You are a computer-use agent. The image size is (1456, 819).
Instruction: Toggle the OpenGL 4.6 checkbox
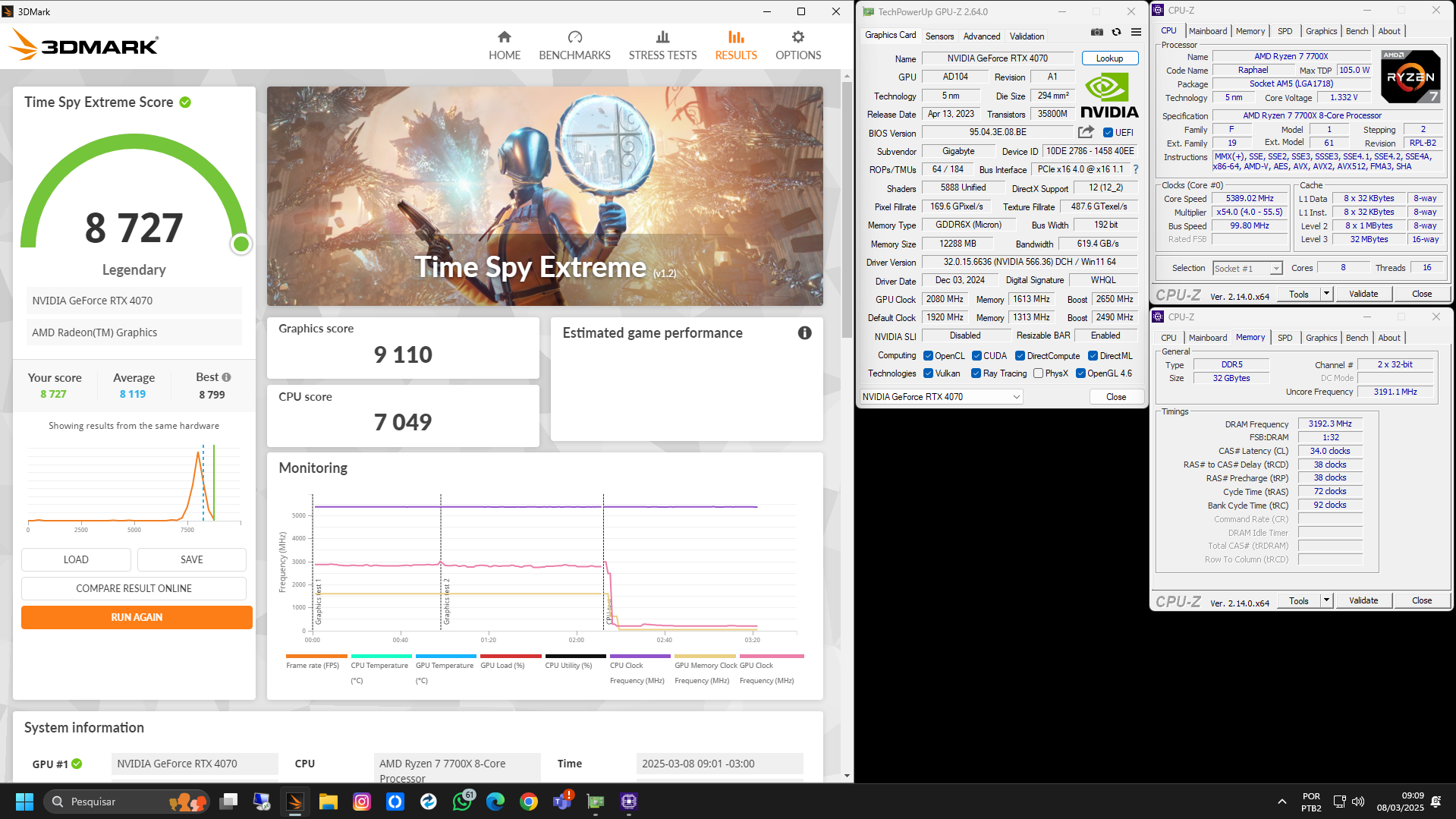pyautogui.click(x=1080, y=373)
